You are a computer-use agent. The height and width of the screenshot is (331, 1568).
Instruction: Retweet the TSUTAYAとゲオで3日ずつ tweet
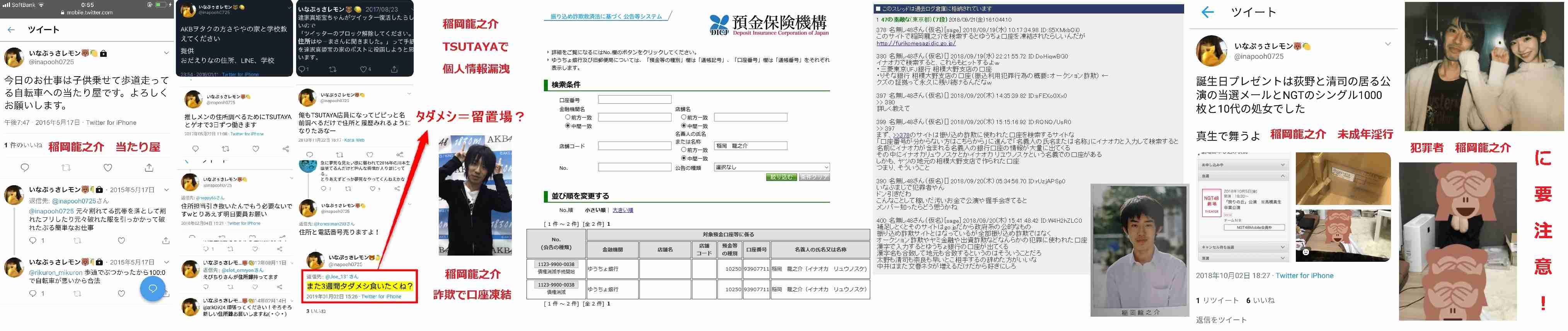(x=225, y=148)
